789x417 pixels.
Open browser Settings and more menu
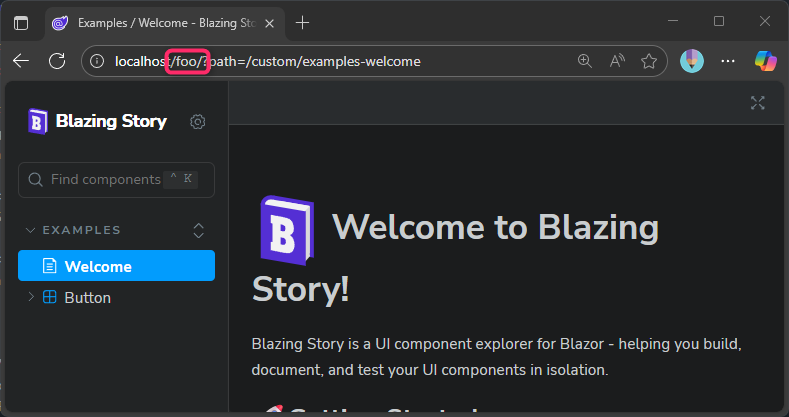coord(728,61)
